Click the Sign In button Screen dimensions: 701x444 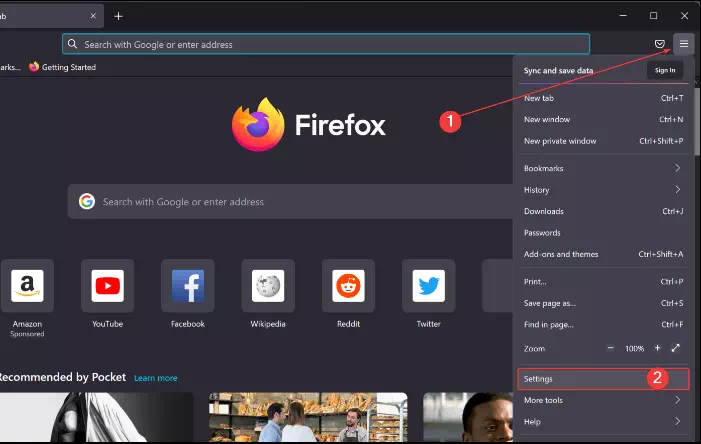coord(665,70)
